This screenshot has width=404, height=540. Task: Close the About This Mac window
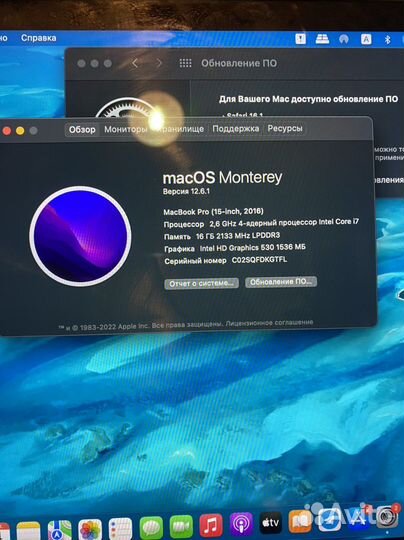6,131
